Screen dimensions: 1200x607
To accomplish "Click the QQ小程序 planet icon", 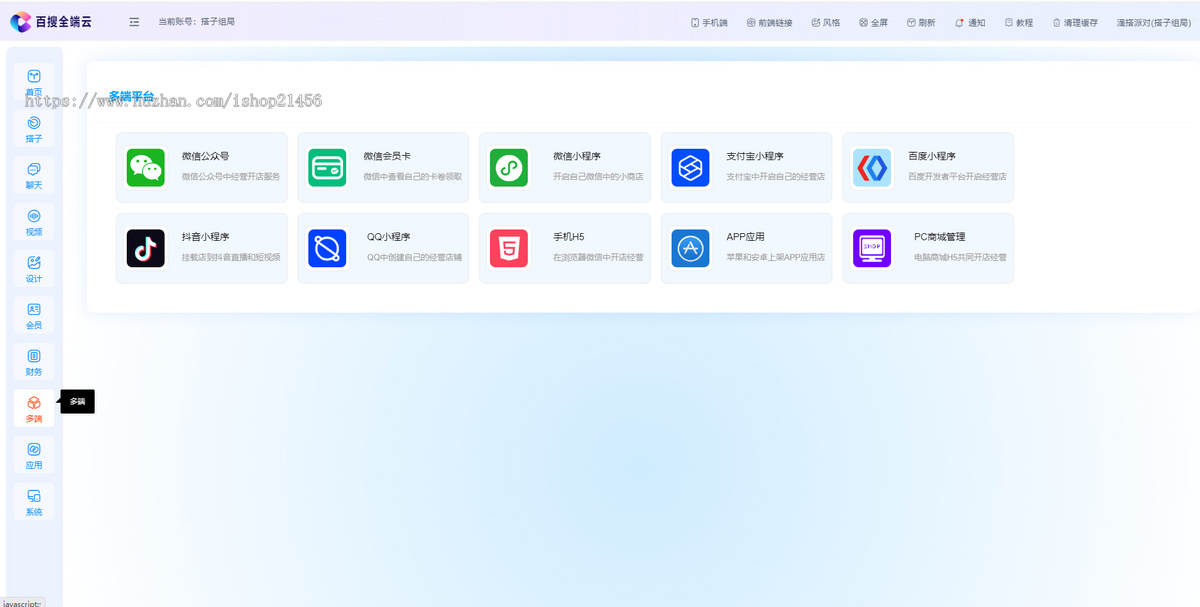I will (327, 248).
